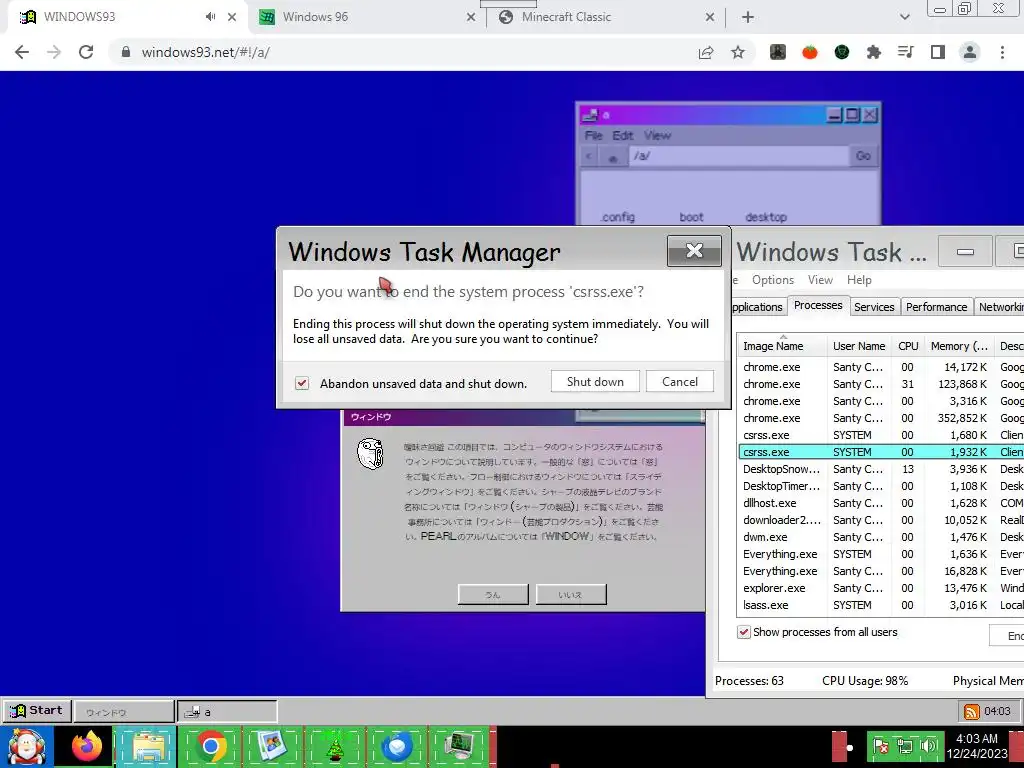Click the left button in the Japanese dialog
This screenshot has width=1024, height=768.
[493, 594]
